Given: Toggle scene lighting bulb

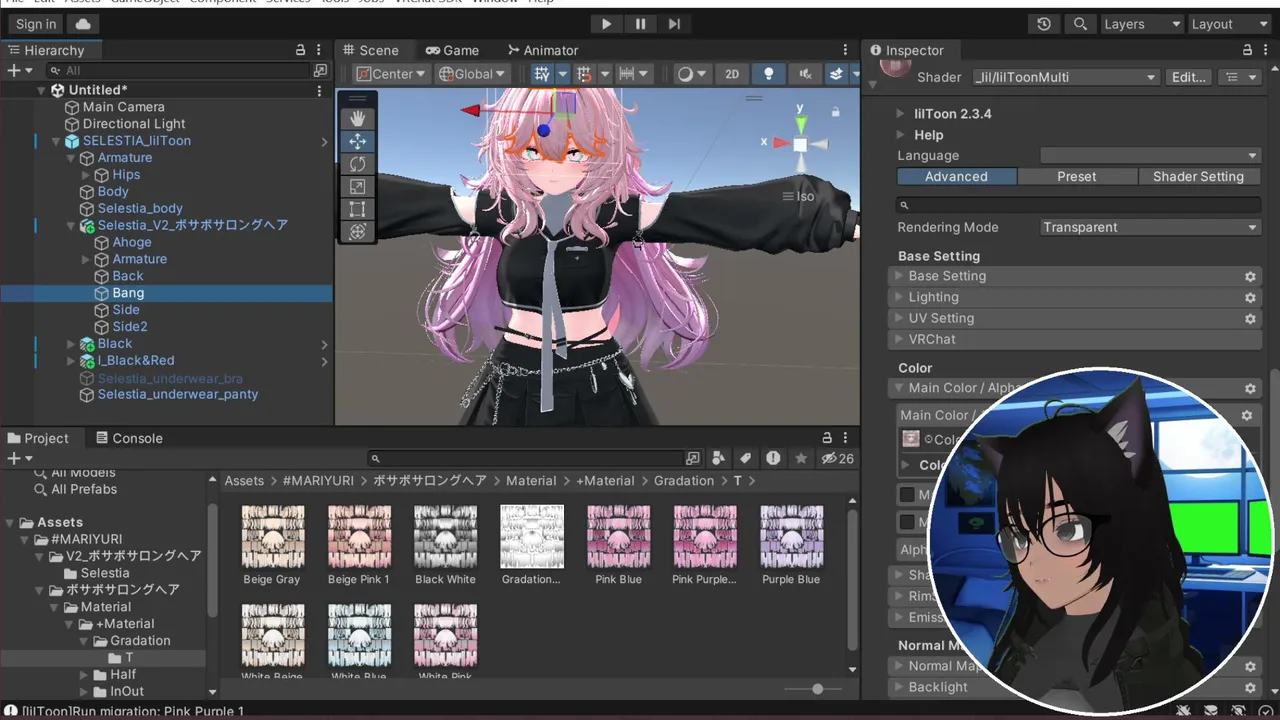Looking at the screenshot, I should (x=768, y=74).
